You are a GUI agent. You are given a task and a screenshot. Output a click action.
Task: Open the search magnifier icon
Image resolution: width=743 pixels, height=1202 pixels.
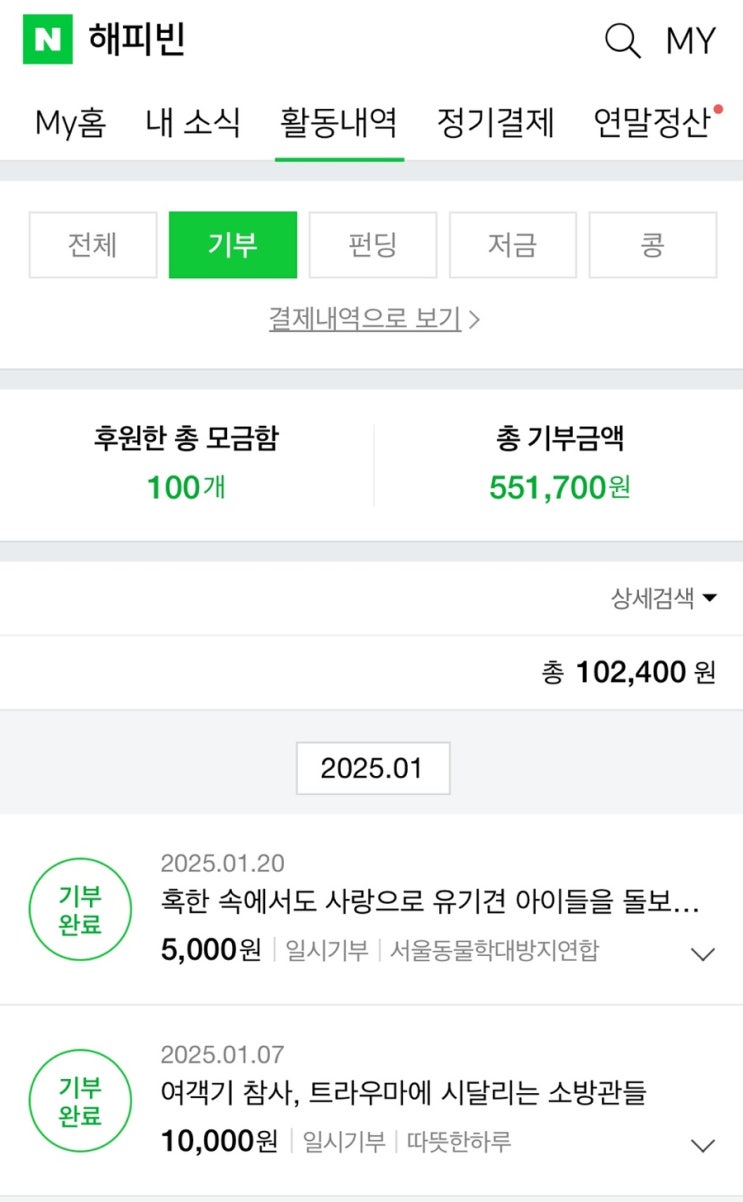coord(622,41)
